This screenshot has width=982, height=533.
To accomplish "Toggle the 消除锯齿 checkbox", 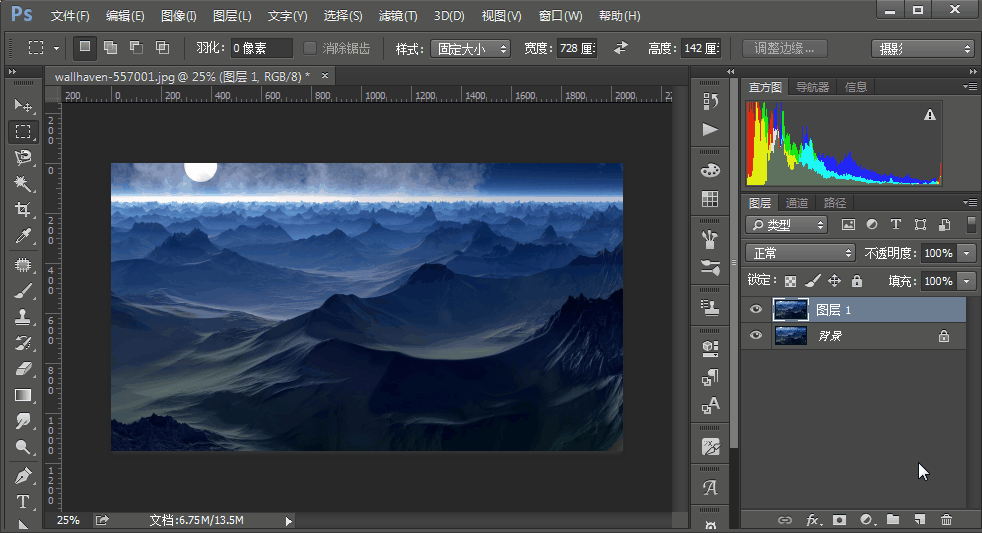I will point(309,48).
